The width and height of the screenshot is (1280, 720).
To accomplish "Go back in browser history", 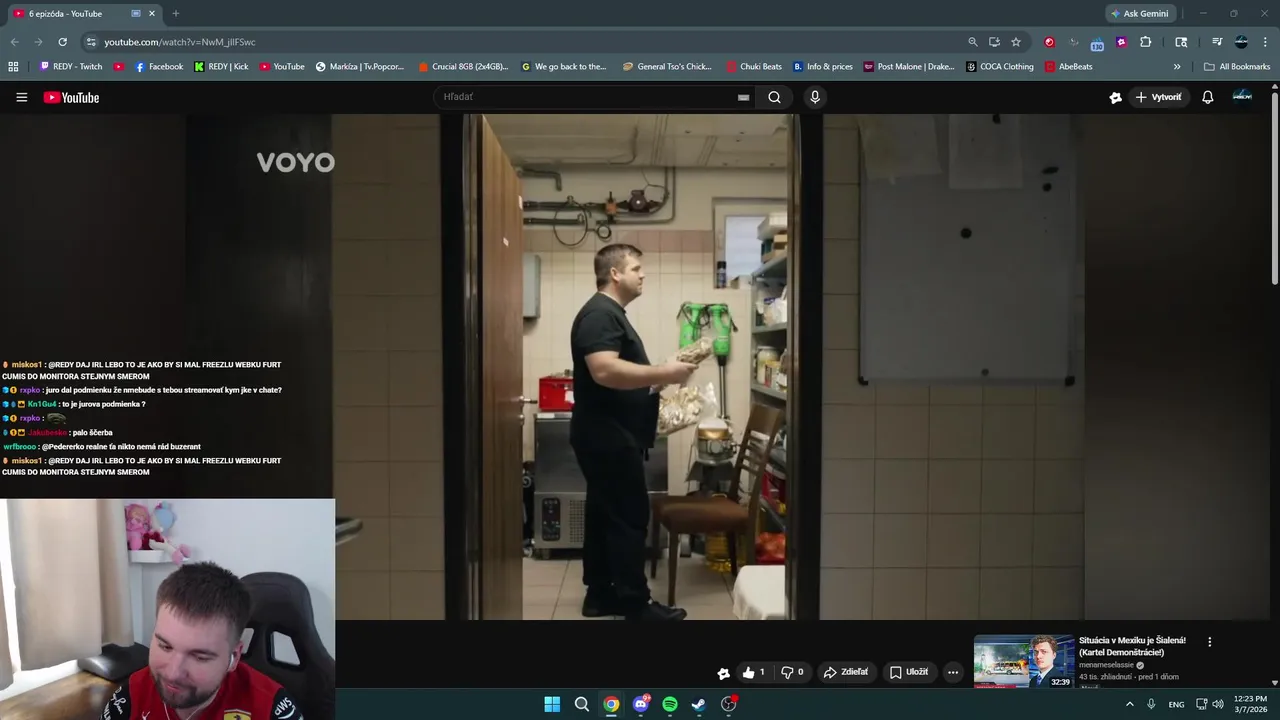I will coord(14,42).
